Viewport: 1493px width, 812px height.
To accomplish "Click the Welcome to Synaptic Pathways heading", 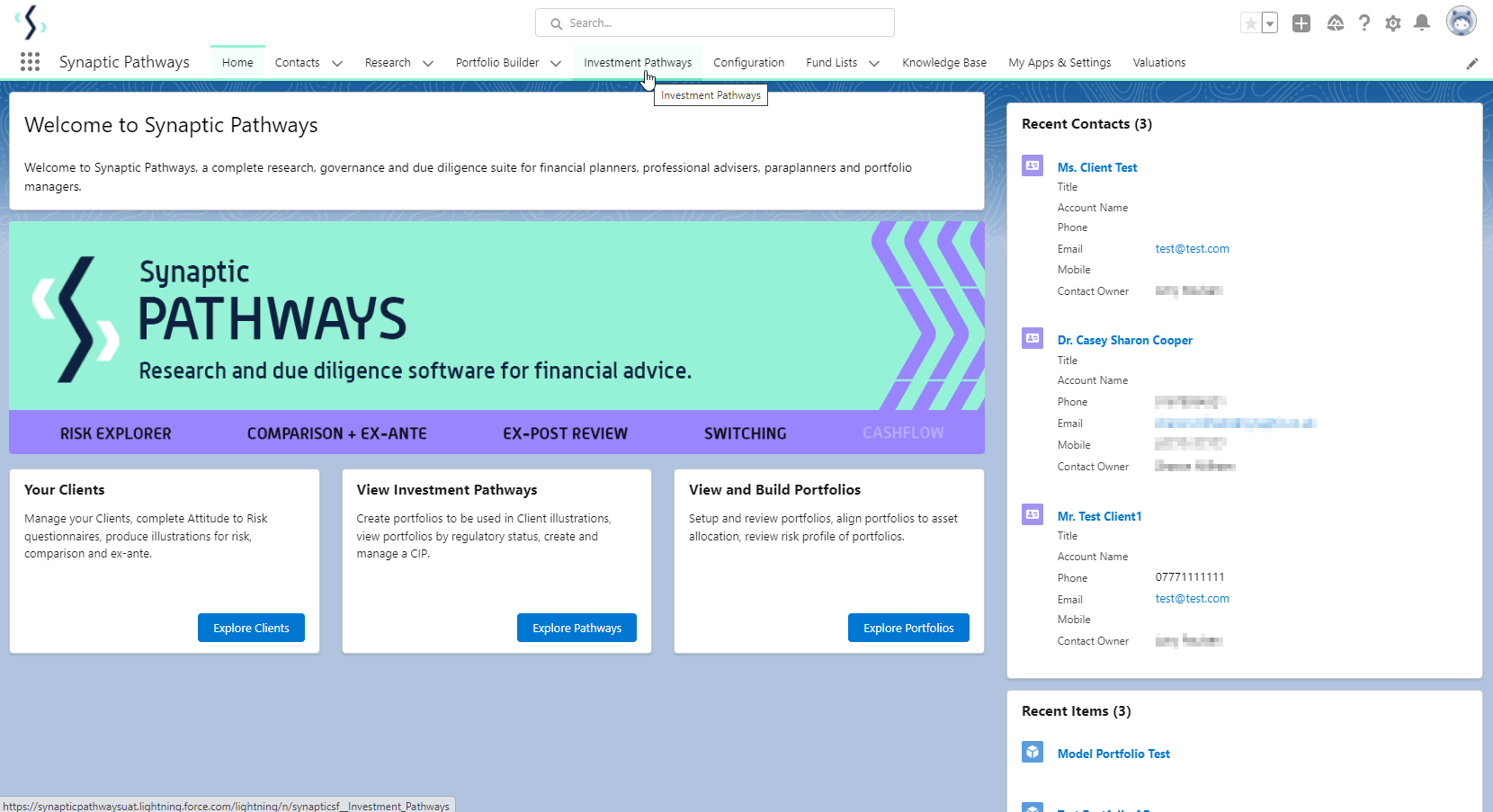I will pos(171,125).
